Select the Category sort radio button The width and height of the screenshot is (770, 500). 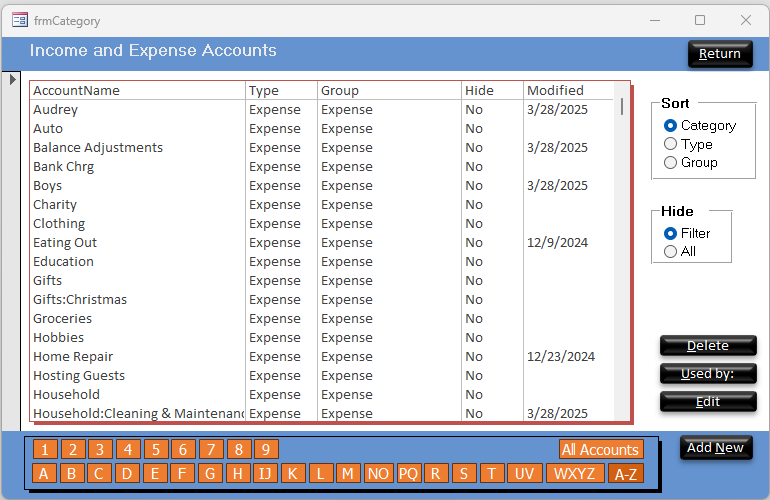pos(670,126)
